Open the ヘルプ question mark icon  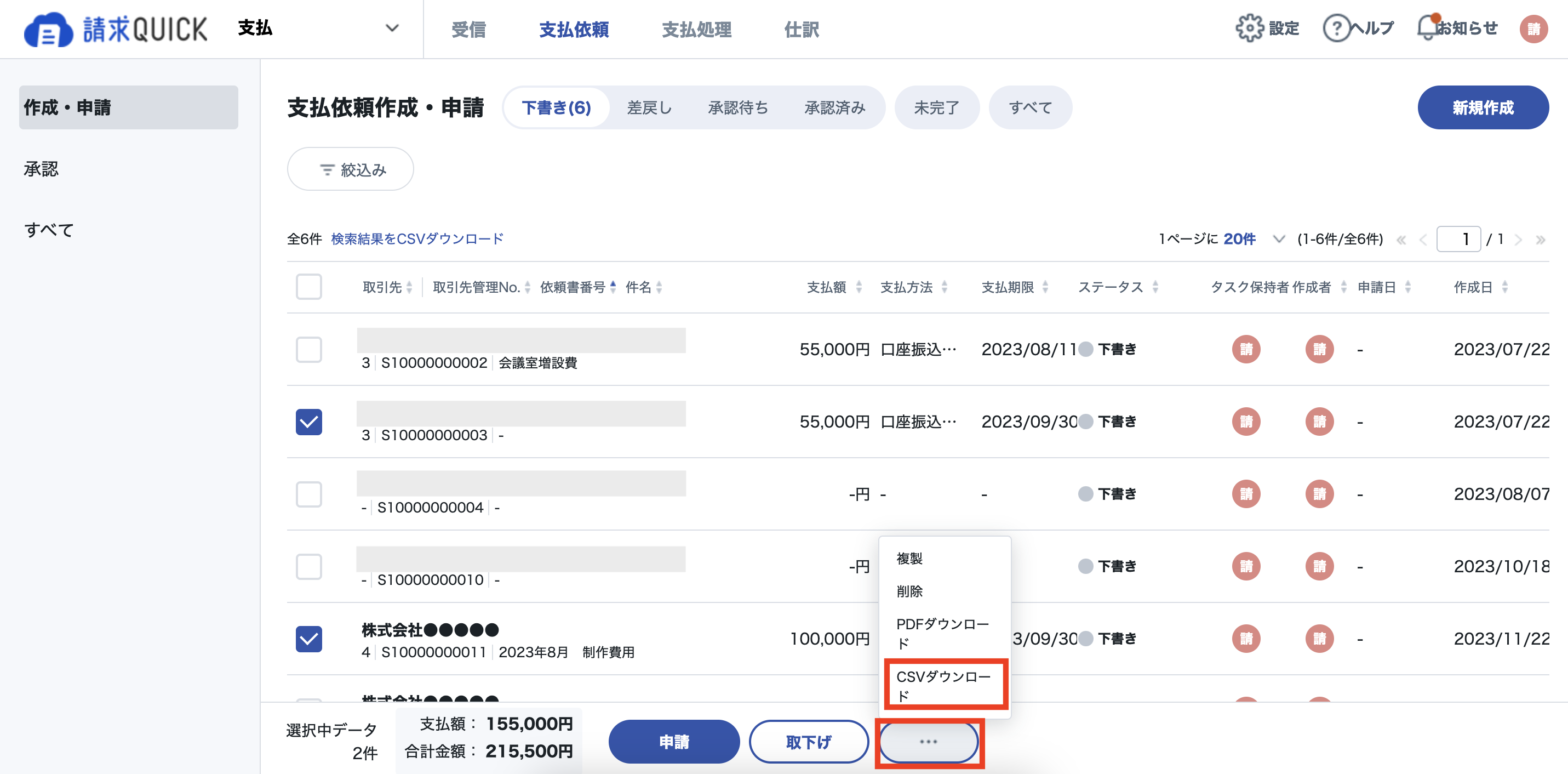(1337, 28)
